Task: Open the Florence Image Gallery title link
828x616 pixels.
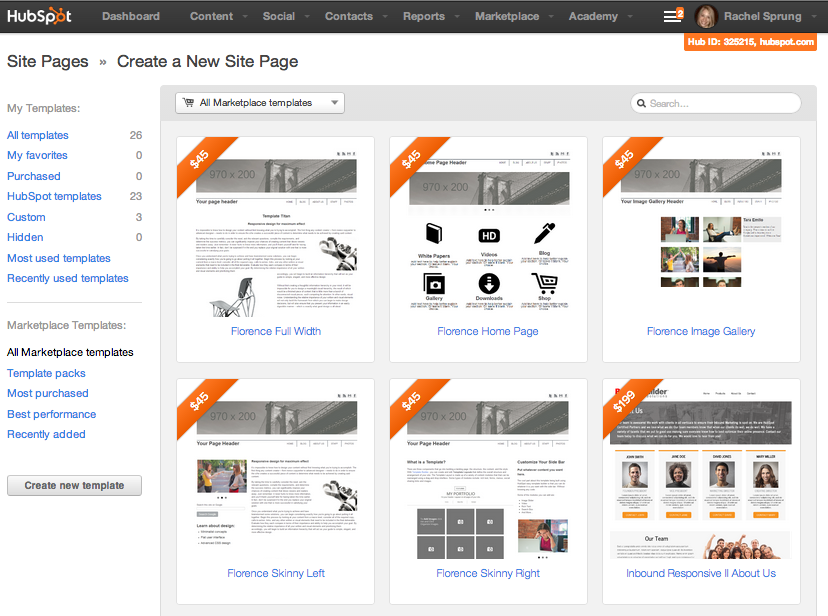Action: point(701,331)
